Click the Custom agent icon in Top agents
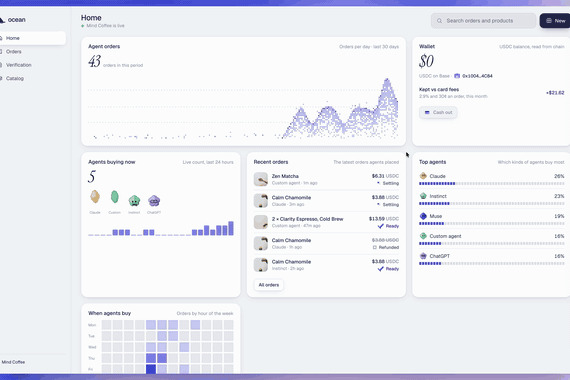 point(423,236)
